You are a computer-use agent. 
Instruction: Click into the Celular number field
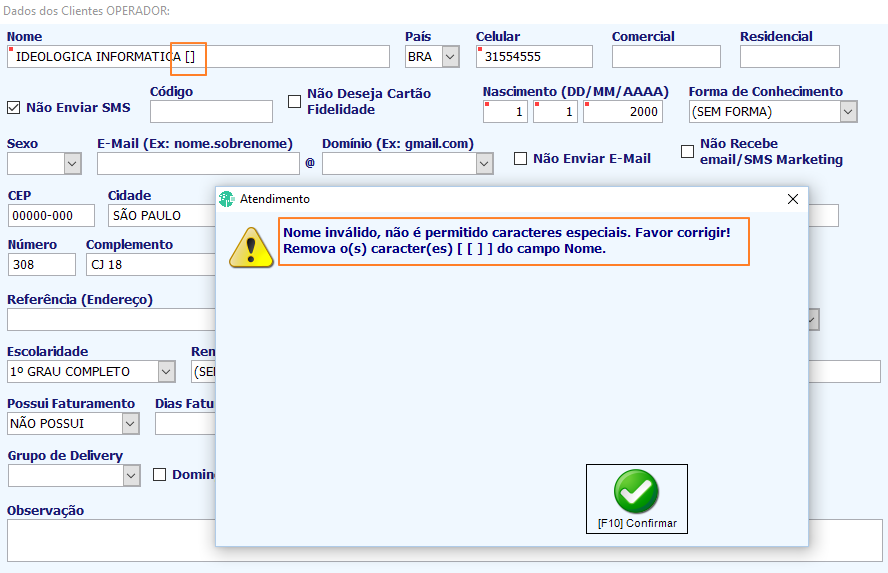(x=534, y=57)
